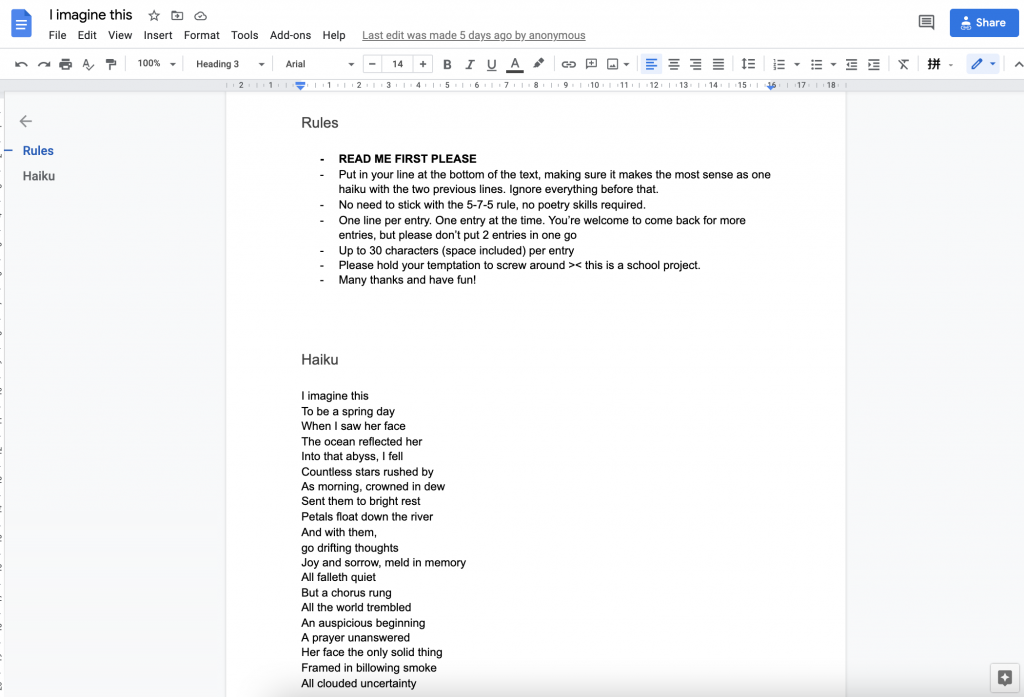
Task: Open the Arial font dropdown
Action: coord(319,64)
